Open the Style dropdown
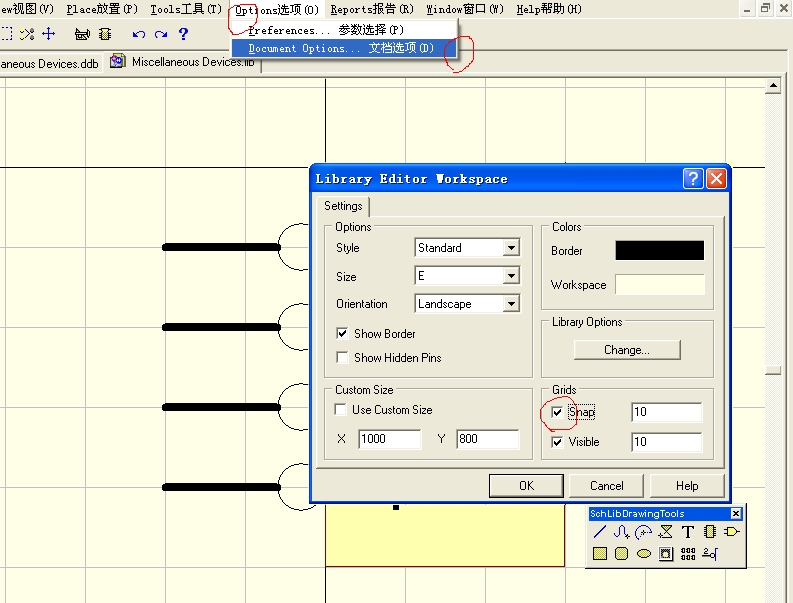 click(511, 248)
